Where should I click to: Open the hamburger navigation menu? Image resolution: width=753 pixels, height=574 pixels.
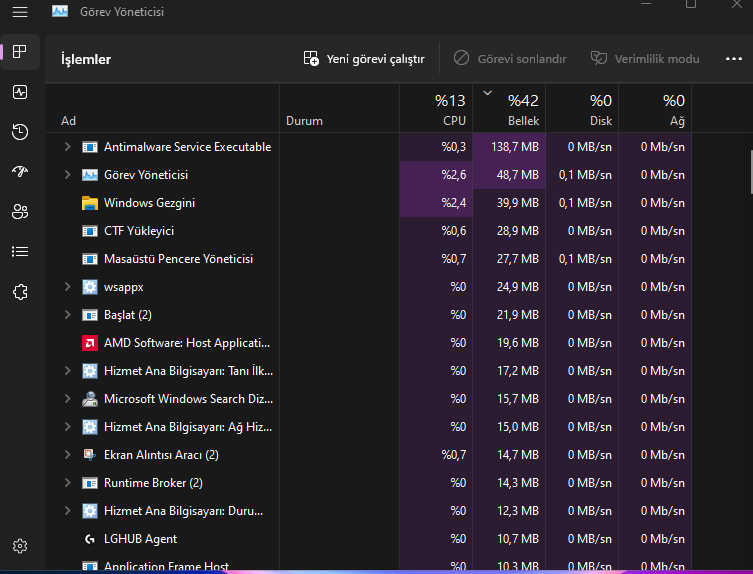click(x=20, y=12)
